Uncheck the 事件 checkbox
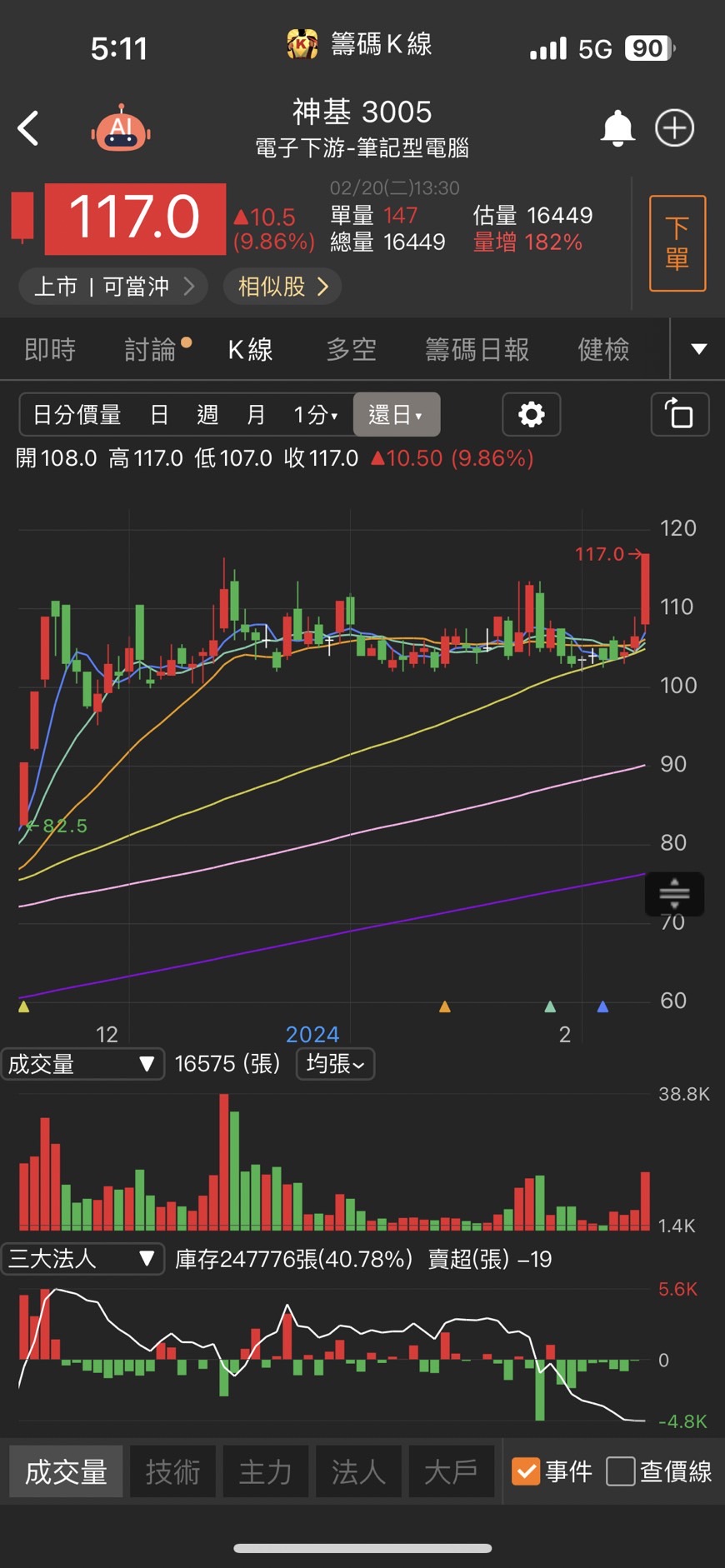Viewport: 725px width, 1568px height. pos(526,1471)
